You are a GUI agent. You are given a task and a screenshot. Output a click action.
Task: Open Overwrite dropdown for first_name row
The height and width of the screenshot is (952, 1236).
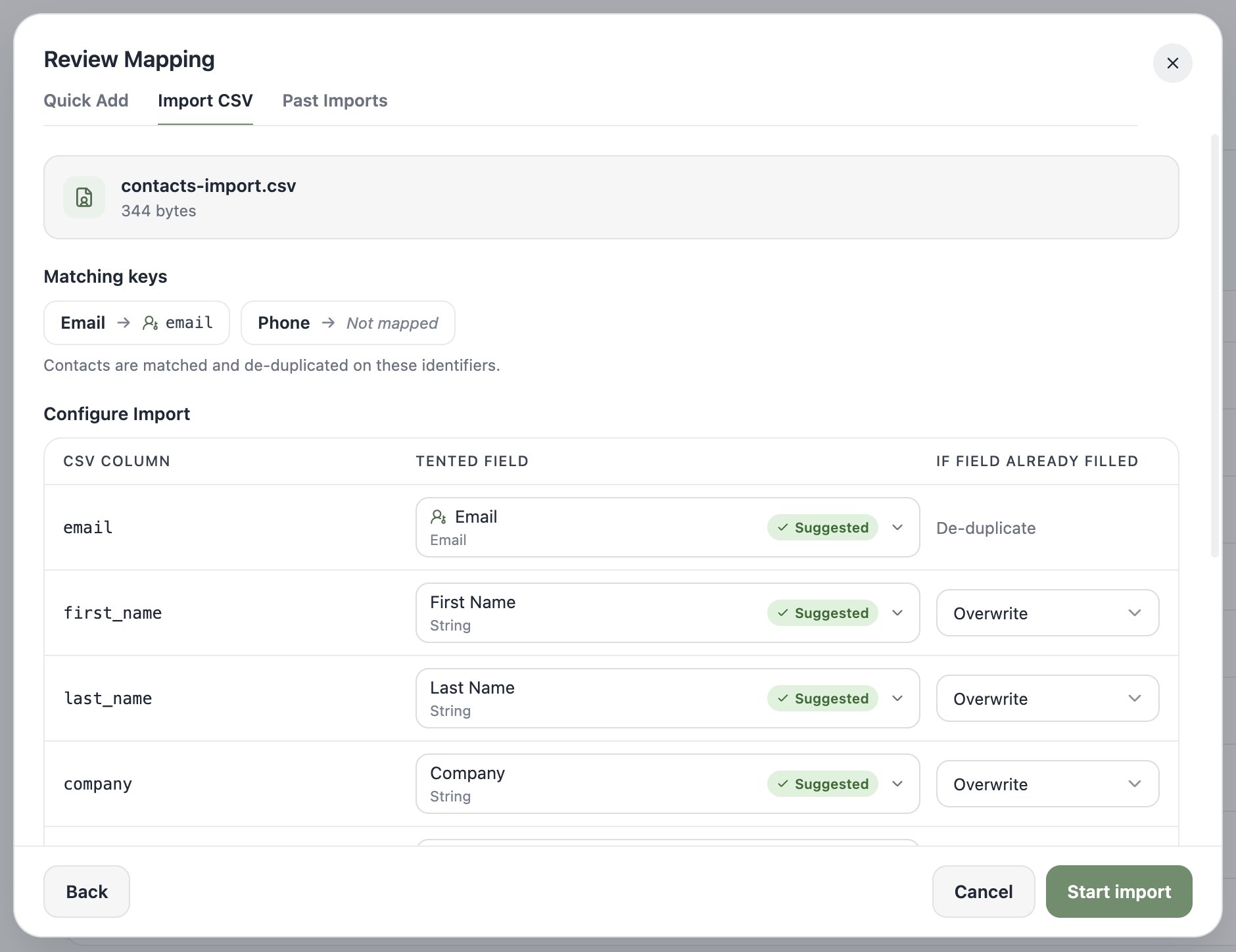(1047, 613)
